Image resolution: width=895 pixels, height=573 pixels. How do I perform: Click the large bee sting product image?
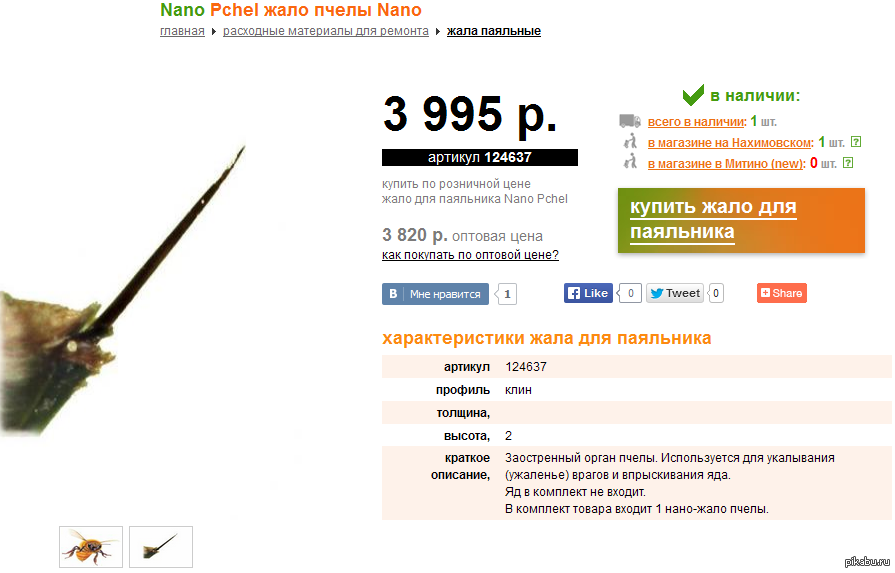[123, 291]
